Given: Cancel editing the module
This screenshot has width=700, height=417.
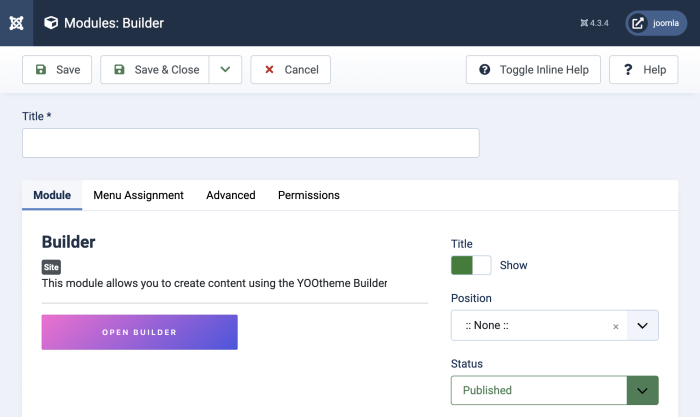Looking at the screenshot, I should pyautogui.click(x=291, y=70).
